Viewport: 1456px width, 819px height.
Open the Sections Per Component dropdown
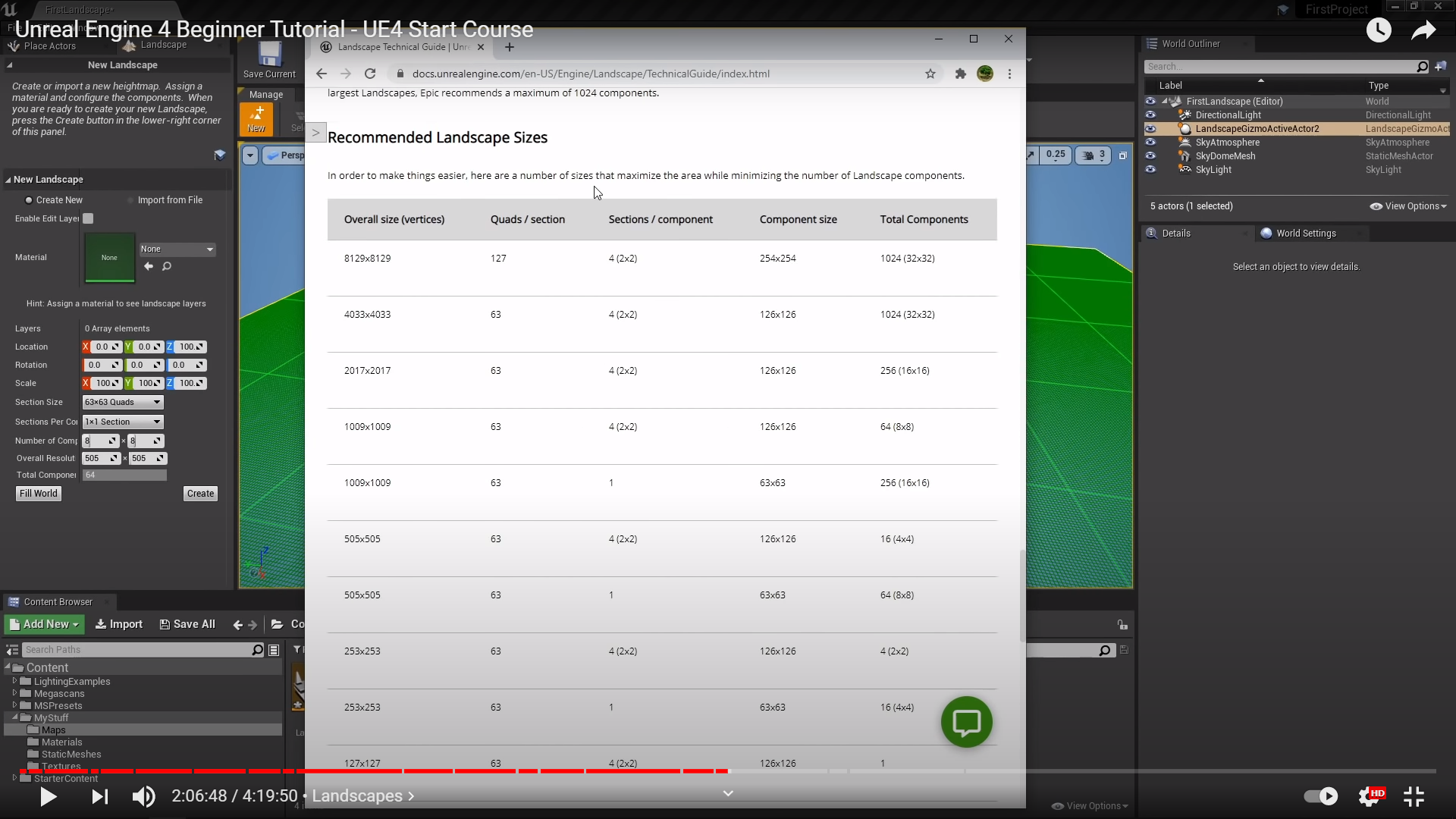pos(123,422)
